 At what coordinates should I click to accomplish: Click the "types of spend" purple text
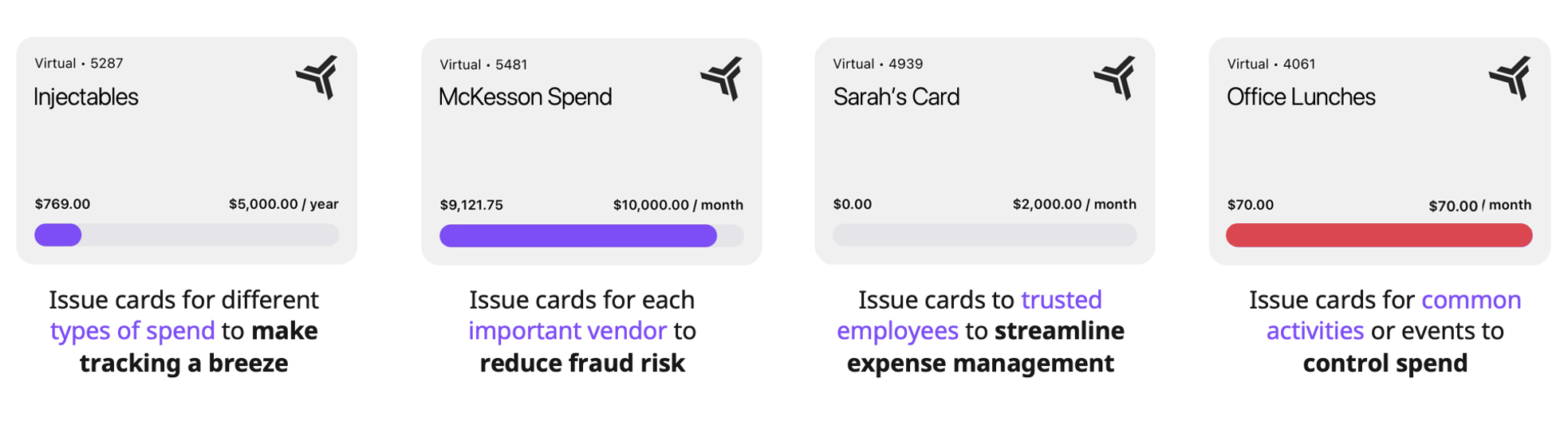pyautogui.click(x=132, y=331)
